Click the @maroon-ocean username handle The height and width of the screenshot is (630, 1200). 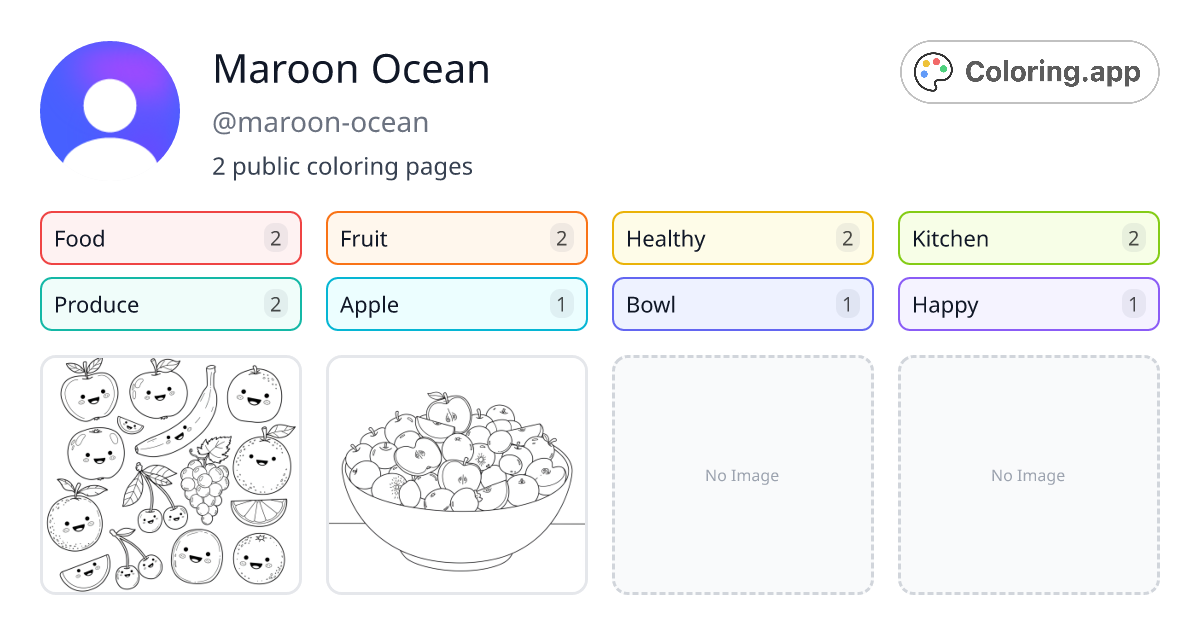tap(320, 123)
